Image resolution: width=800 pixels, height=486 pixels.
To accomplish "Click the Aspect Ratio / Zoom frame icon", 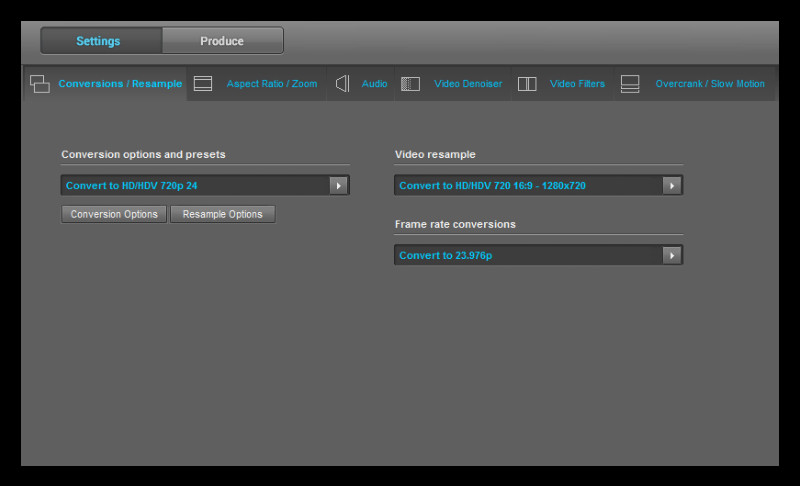I will tap(203, 84).
